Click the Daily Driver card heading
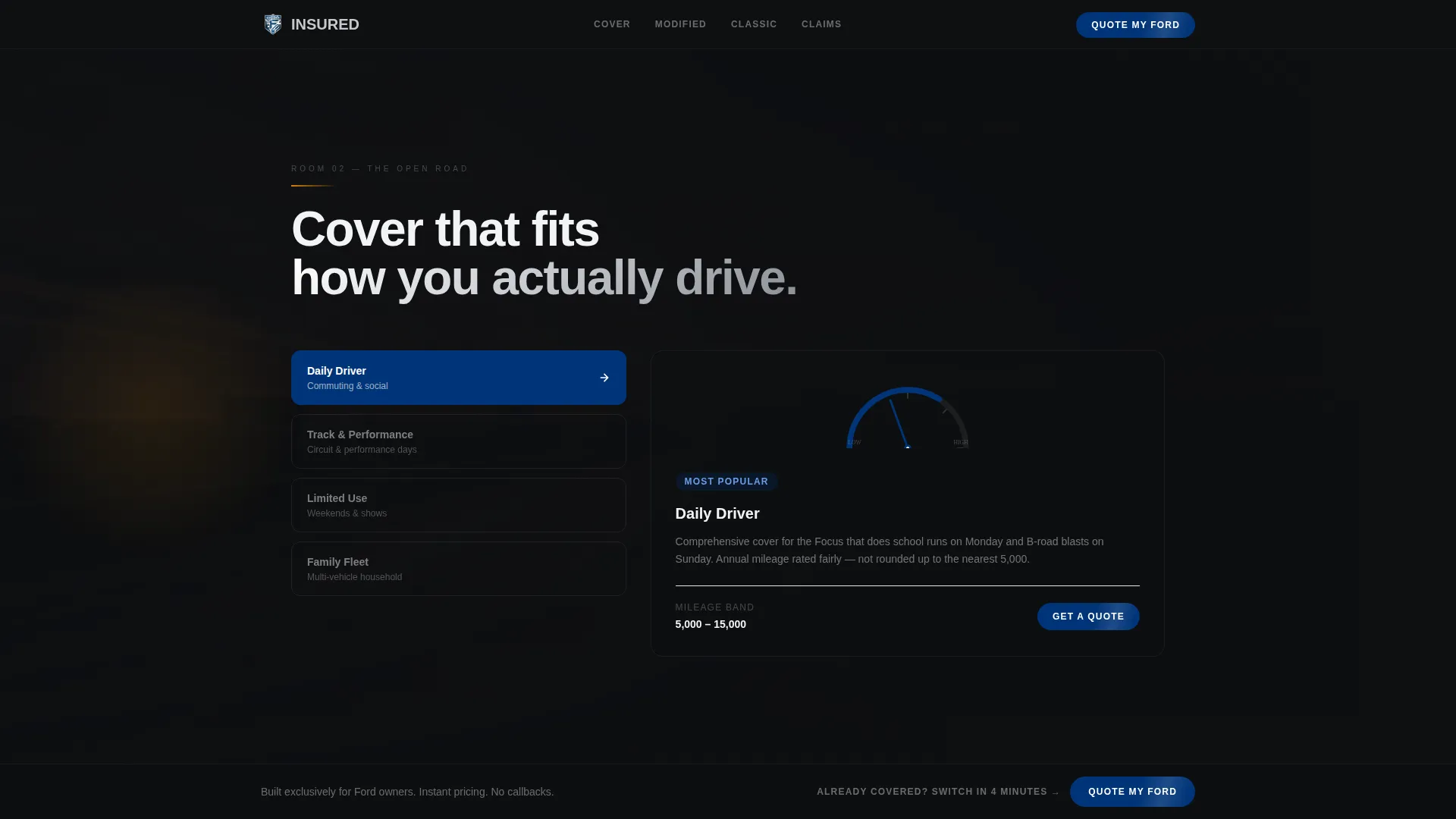 (x=717, y=513)
